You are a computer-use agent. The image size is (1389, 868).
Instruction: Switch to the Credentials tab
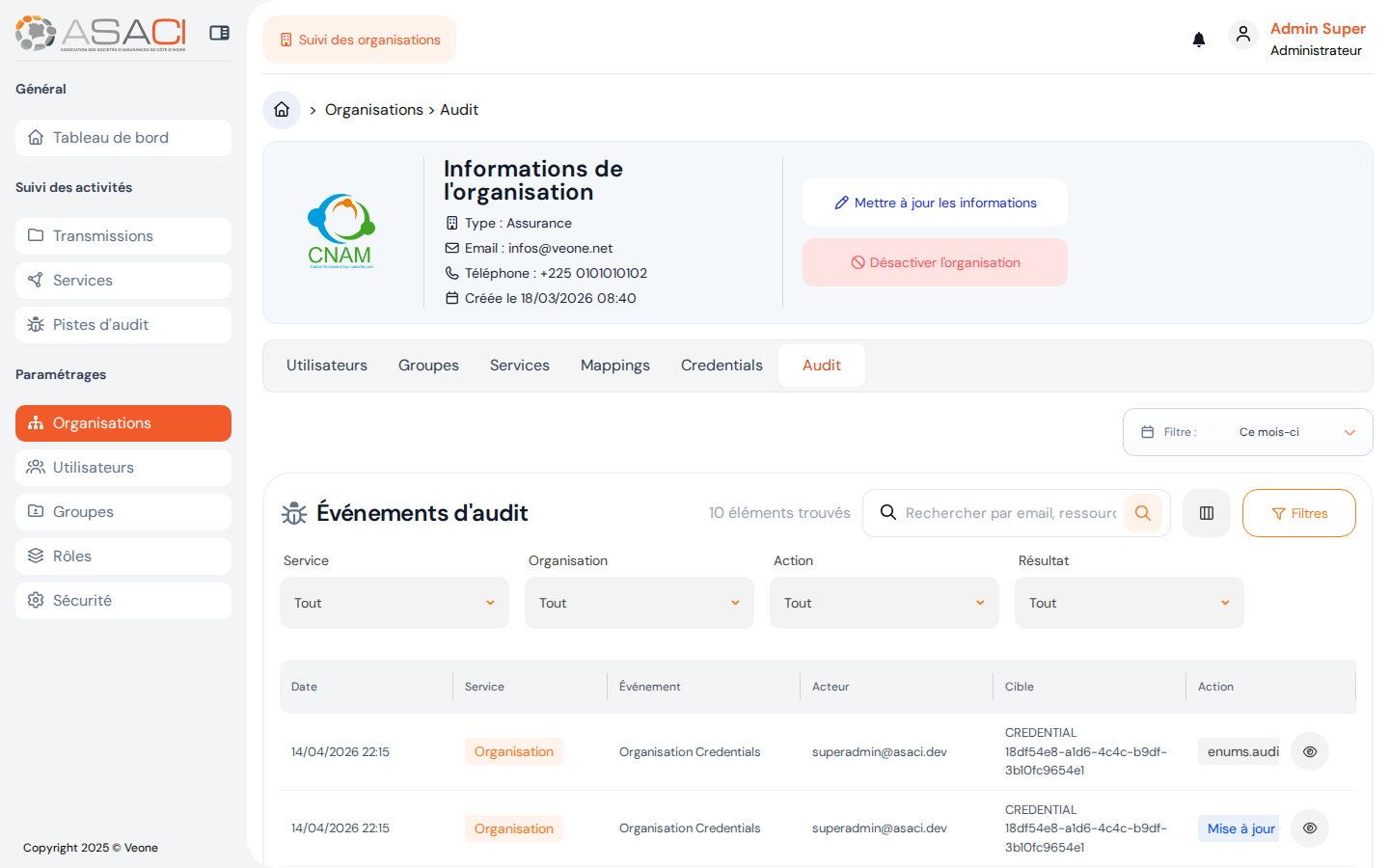[x=722, y=365]
